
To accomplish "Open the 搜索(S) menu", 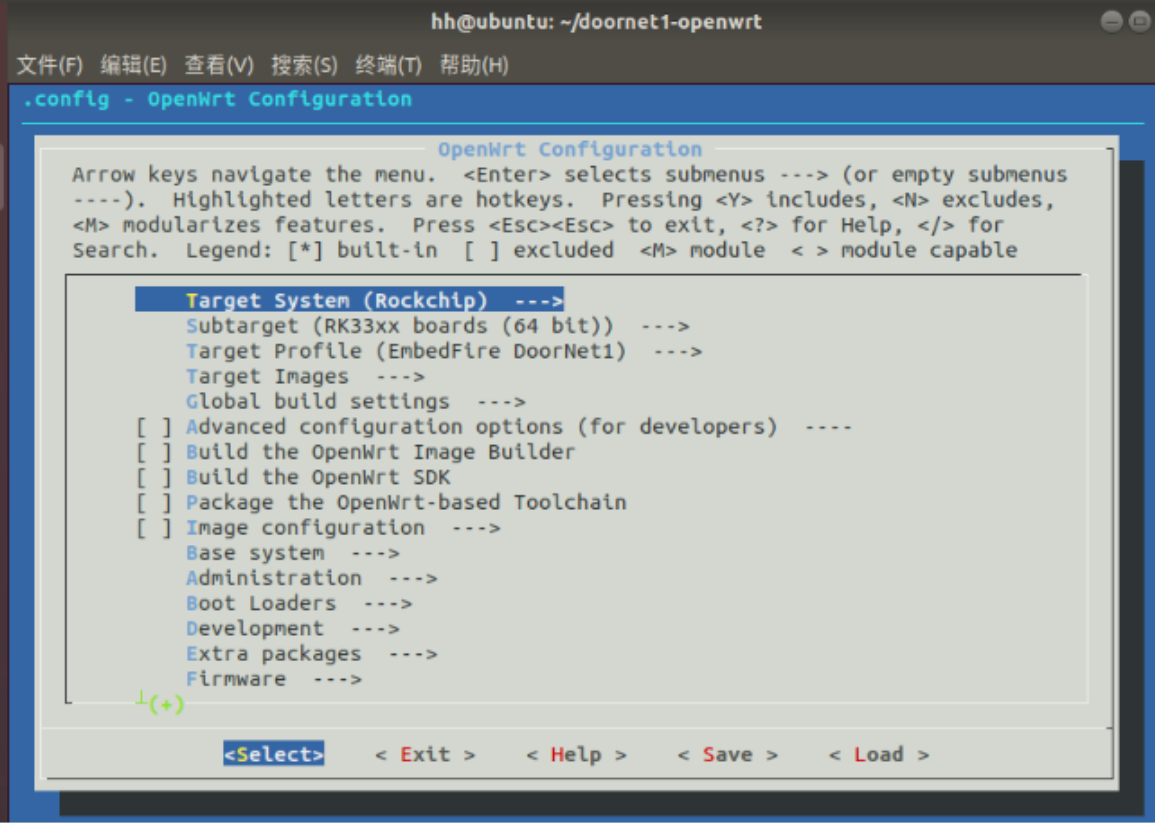I will click(x=304, y=66).
